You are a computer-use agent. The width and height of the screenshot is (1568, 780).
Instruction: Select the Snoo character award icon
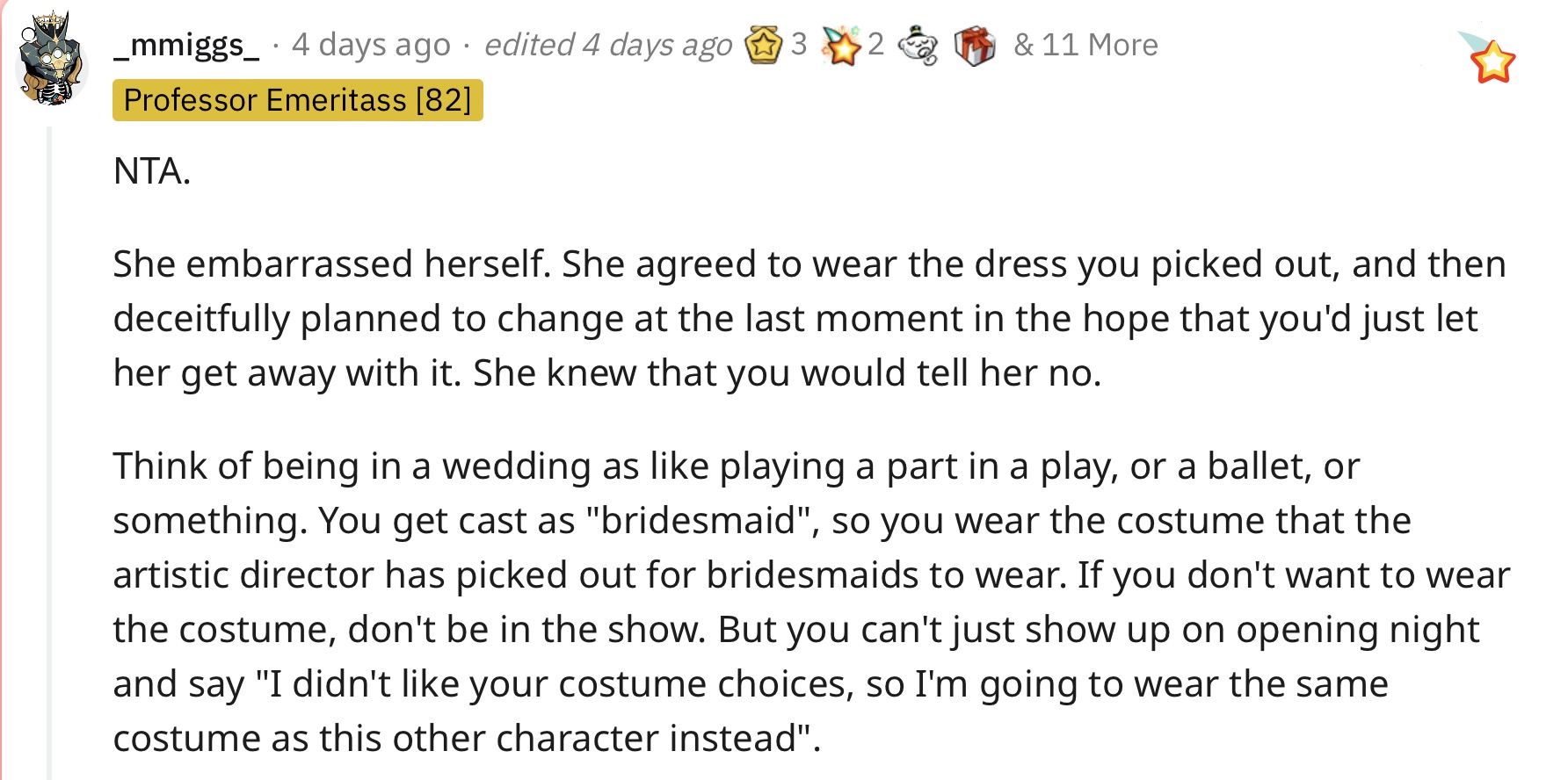tap(918, 46)
